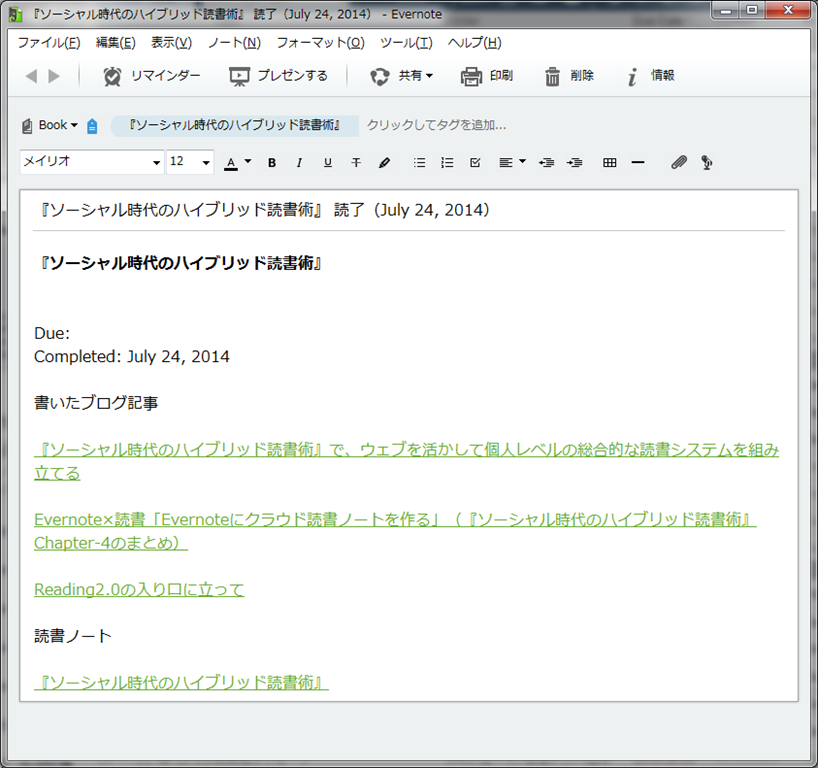The height and width of the screenshot is (768, 818).
Task: Click the 書いたブログ記事 heading text
Action: (96, 403)
